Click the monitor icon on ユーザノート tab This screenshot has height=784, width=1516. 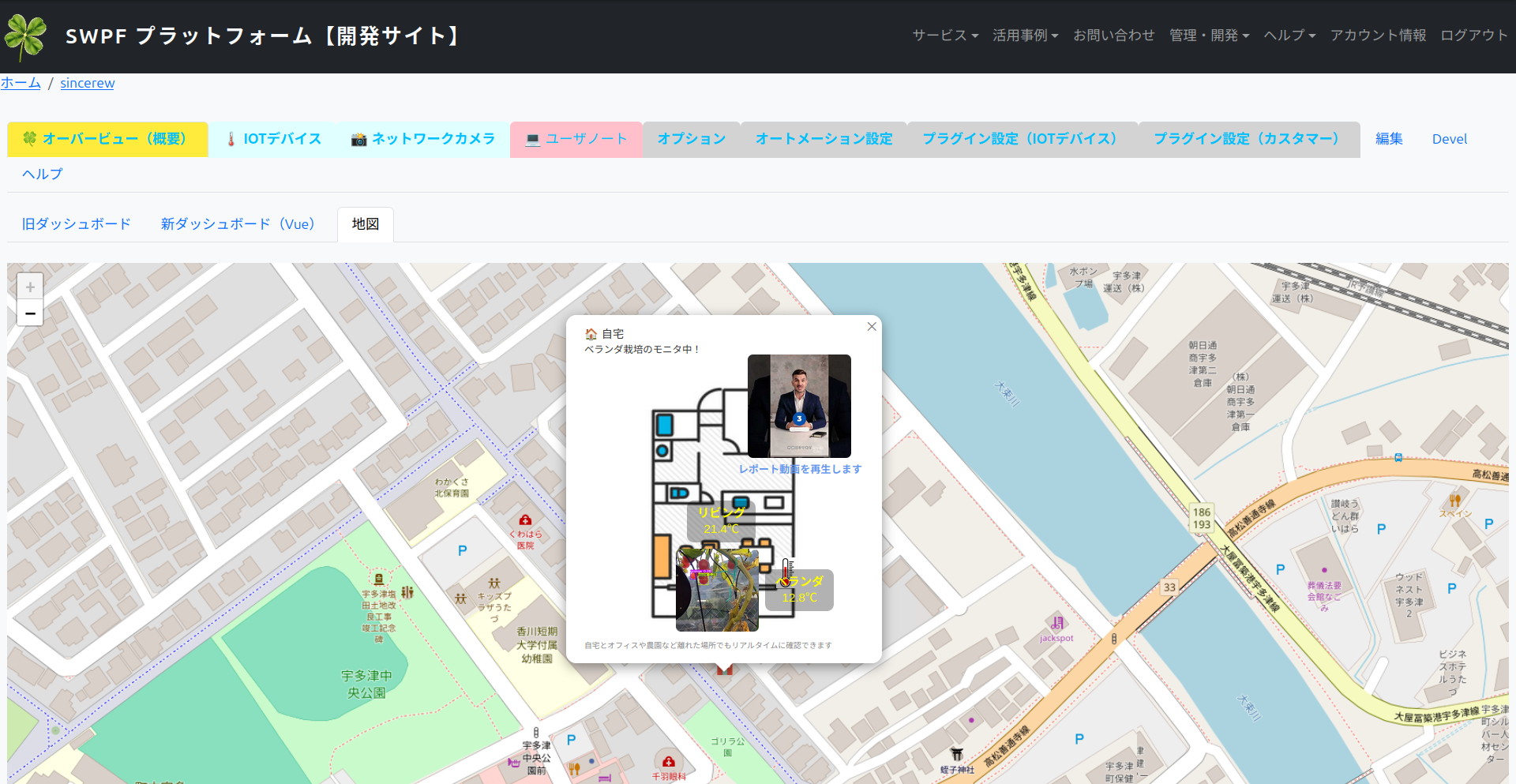[532, 140]
